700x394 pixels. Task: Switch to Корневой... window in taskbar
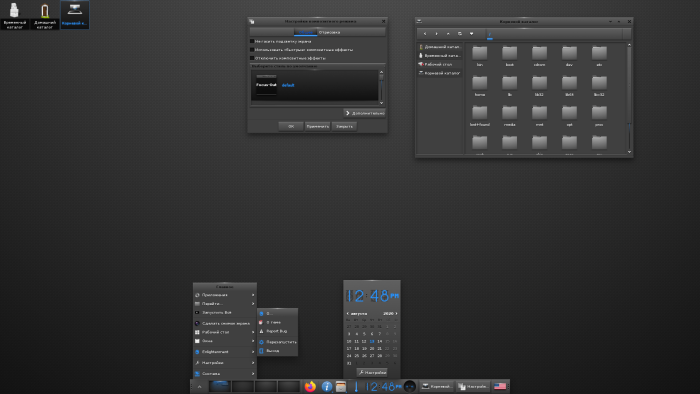click(x=437, y=386)
